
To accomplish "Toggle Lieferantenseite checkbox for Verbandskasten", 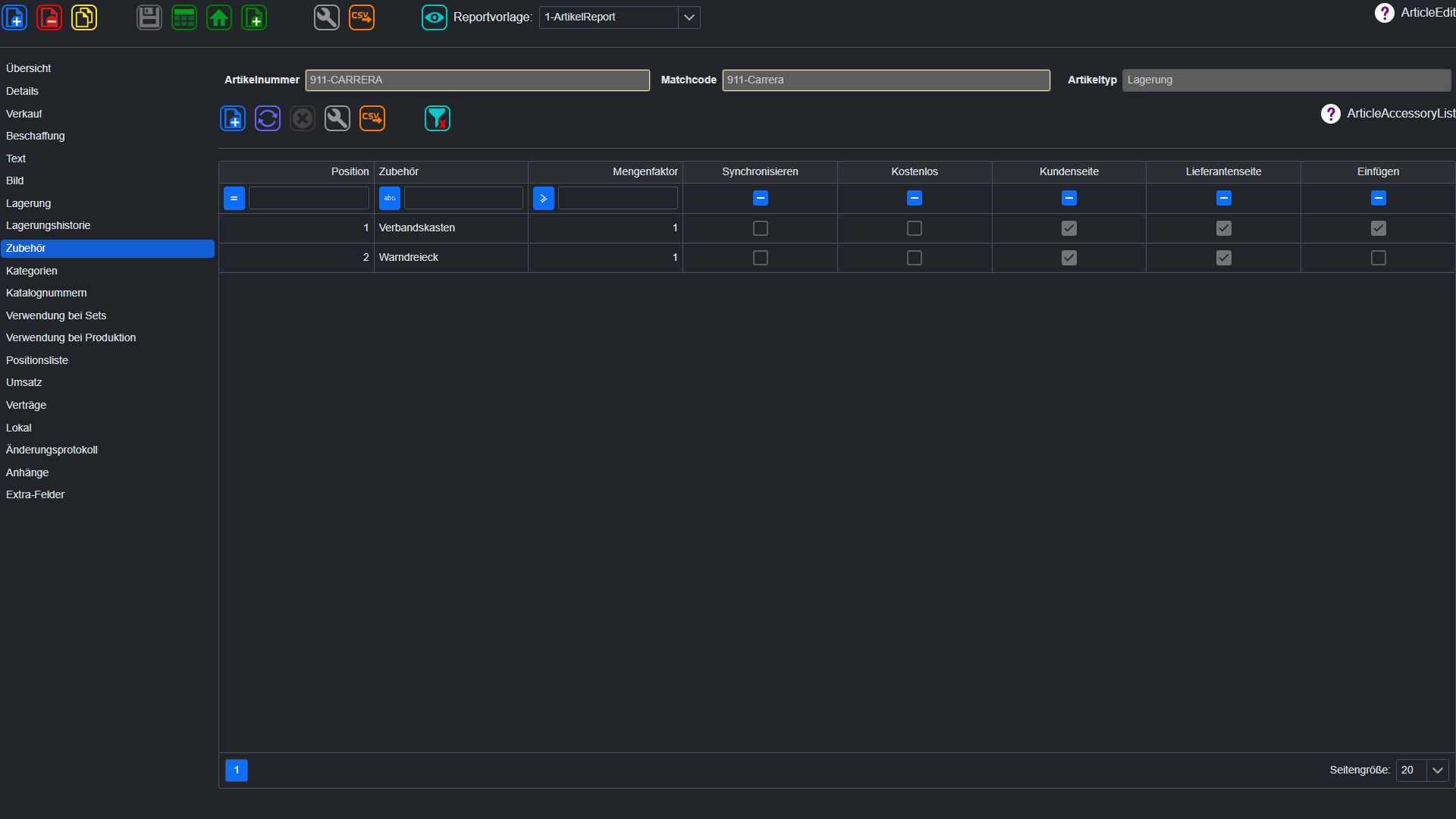I will point(1224,228).
